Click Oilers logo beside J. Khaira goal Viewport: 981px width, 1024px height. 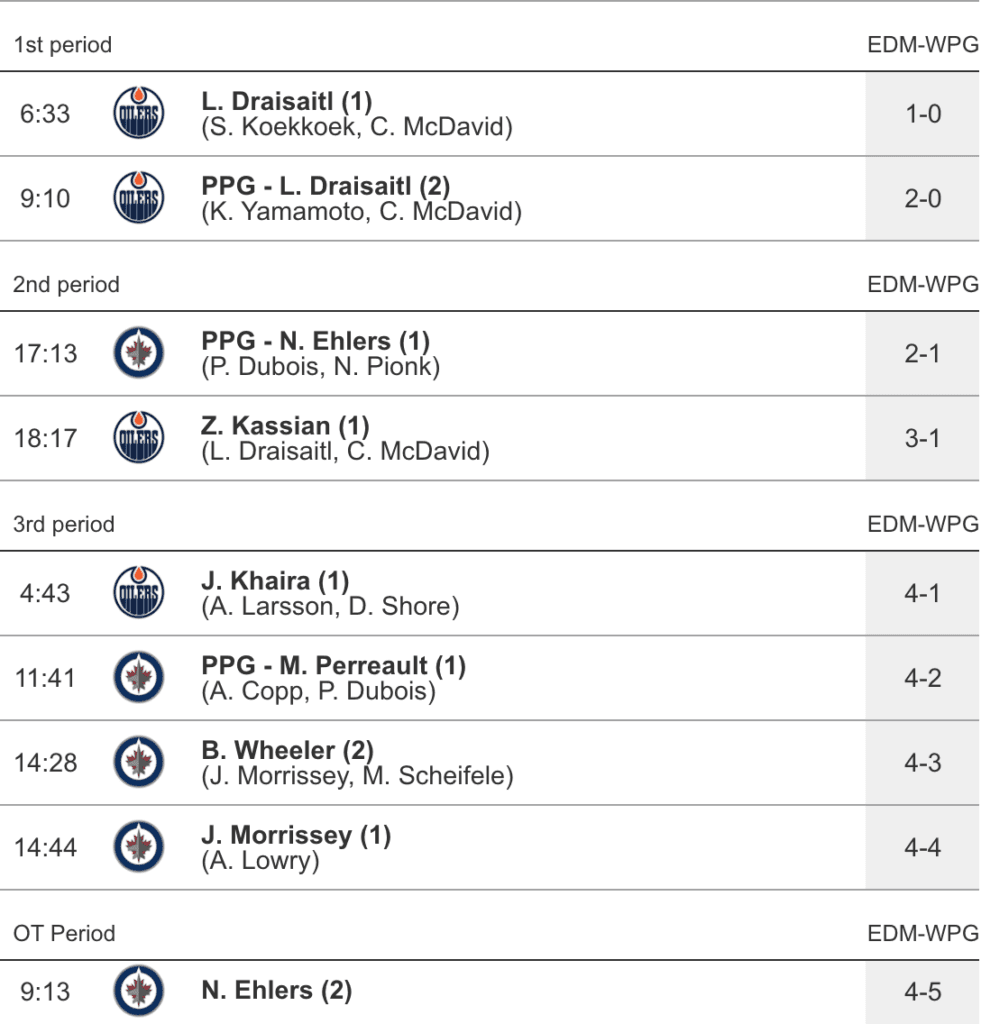pos(138,593)
